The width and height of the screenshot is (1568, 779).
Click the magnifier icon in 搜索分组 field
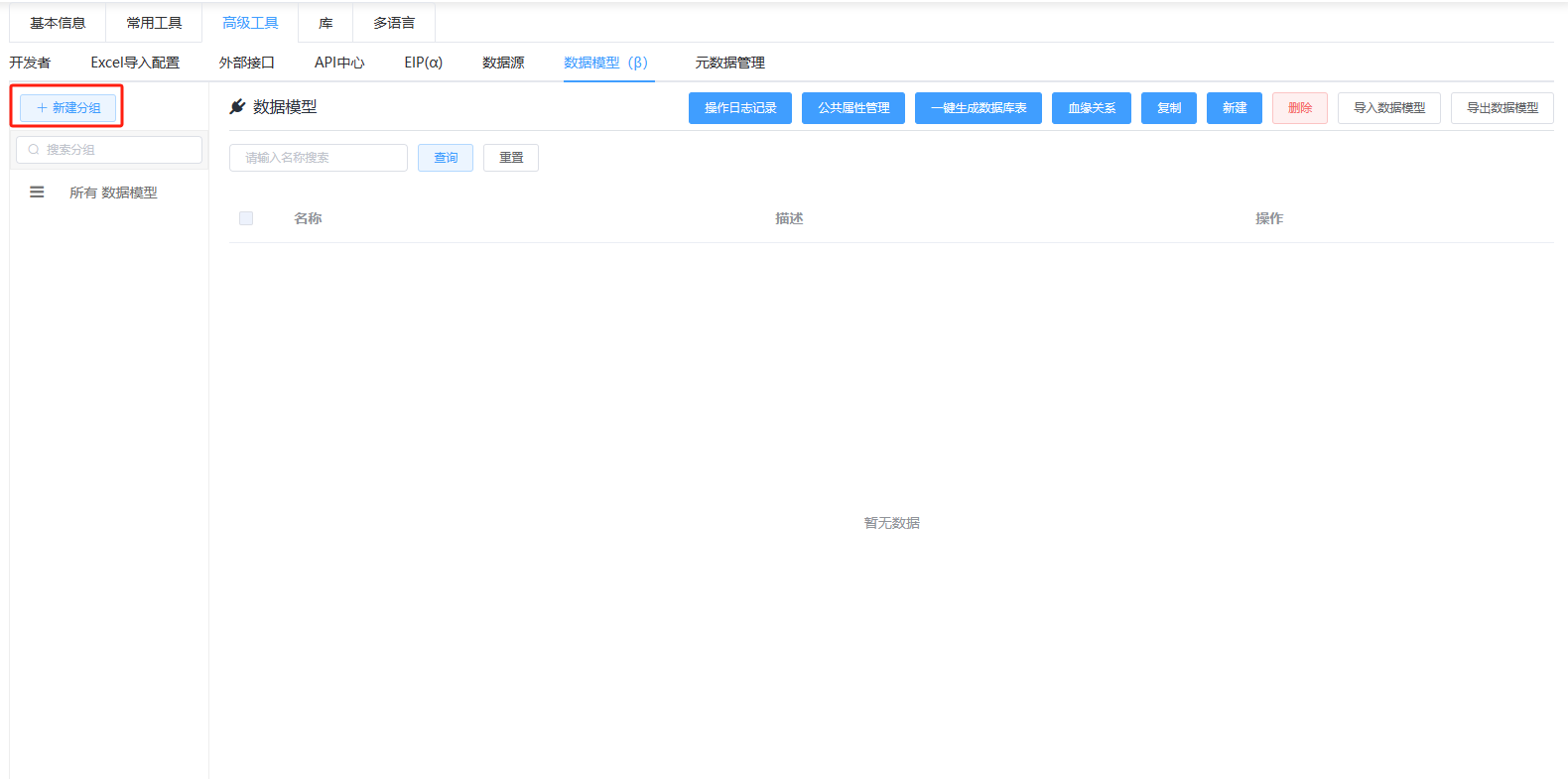coord(34,150)
